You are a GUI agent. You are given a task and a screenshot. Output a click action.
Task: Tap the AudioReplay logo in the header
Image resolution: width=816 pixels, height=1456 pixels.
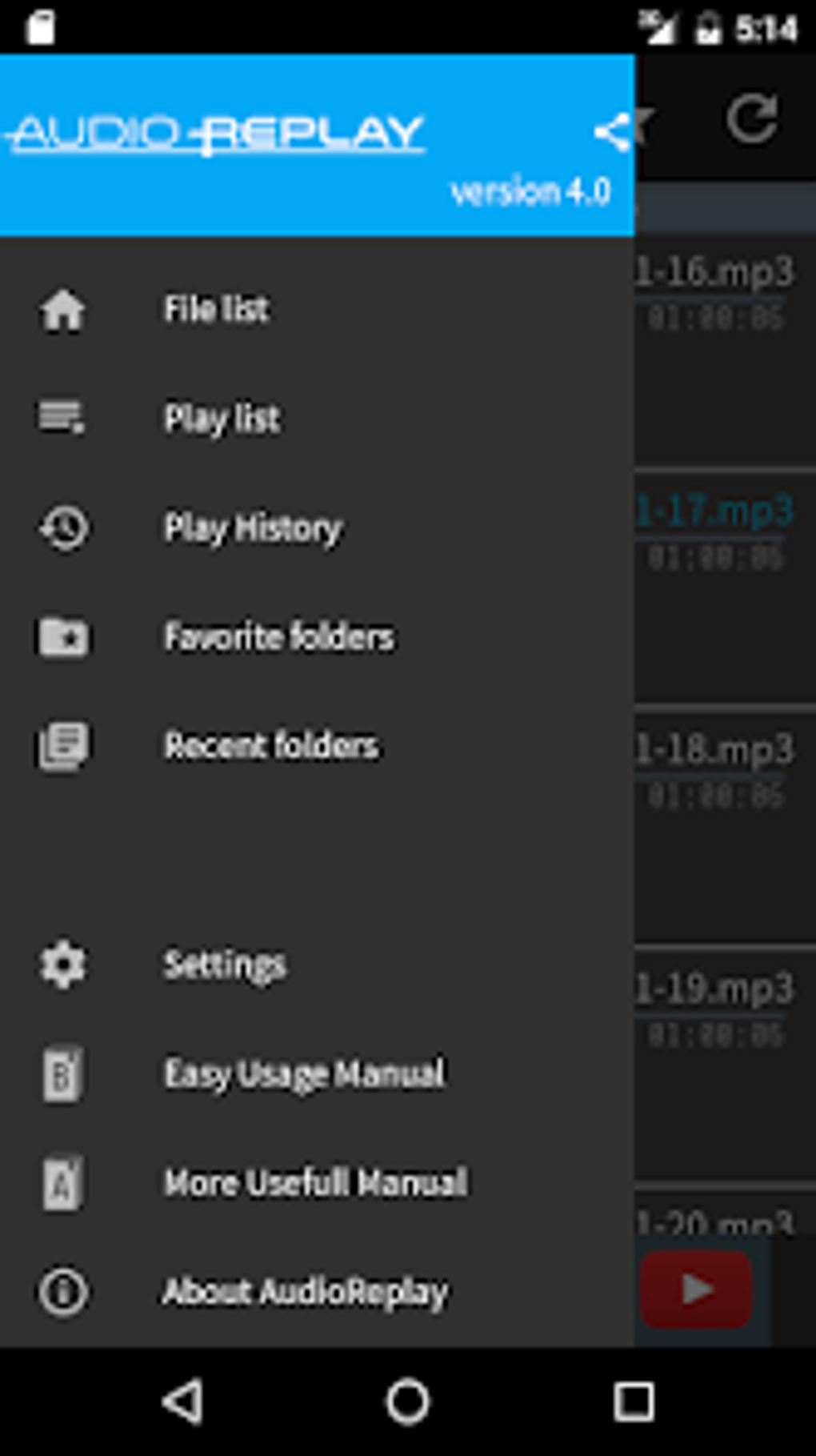[216, 134]
